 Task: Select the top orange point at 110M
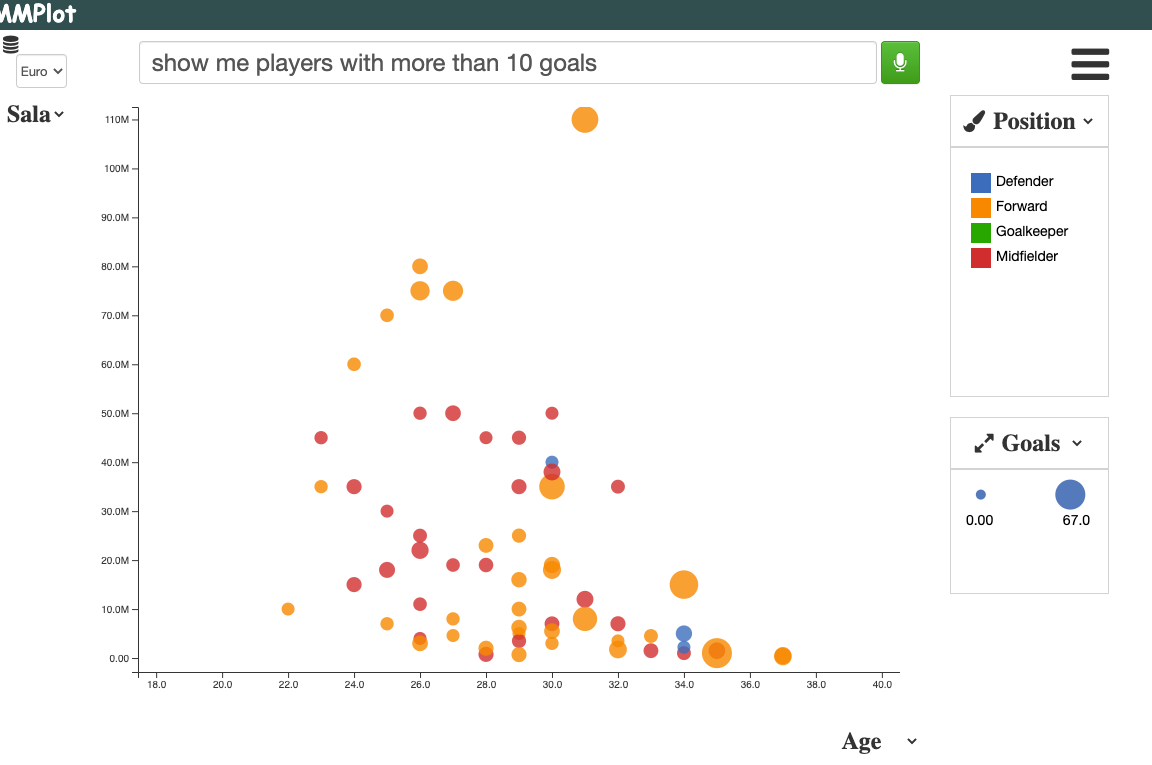pyautogui.click(x=585, y=119)
